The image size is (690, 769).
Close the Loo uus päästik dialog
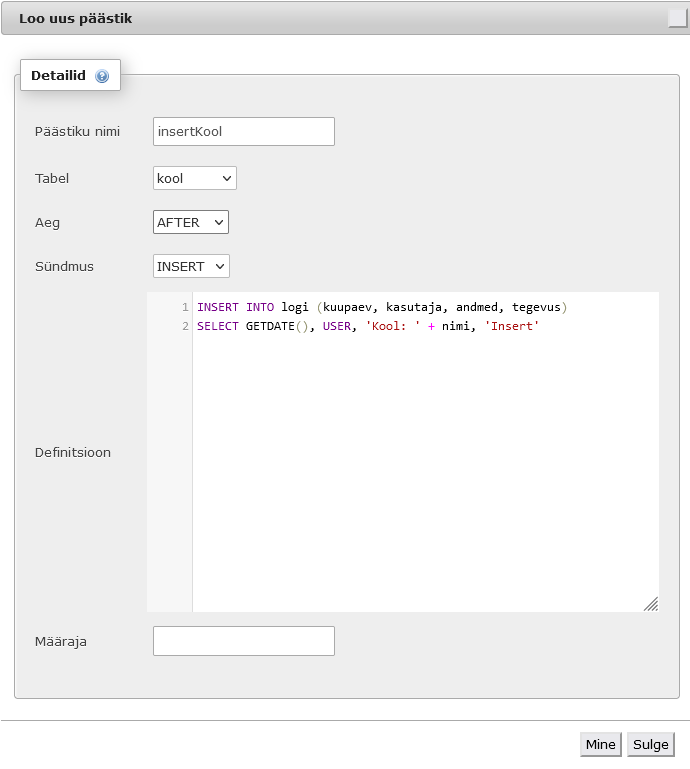678,19
